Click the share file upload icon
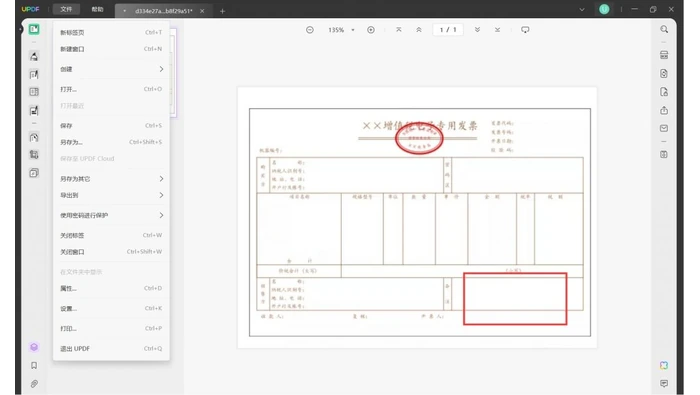The image size is (700, 395). pyautogui.click(x=664, y=110)
